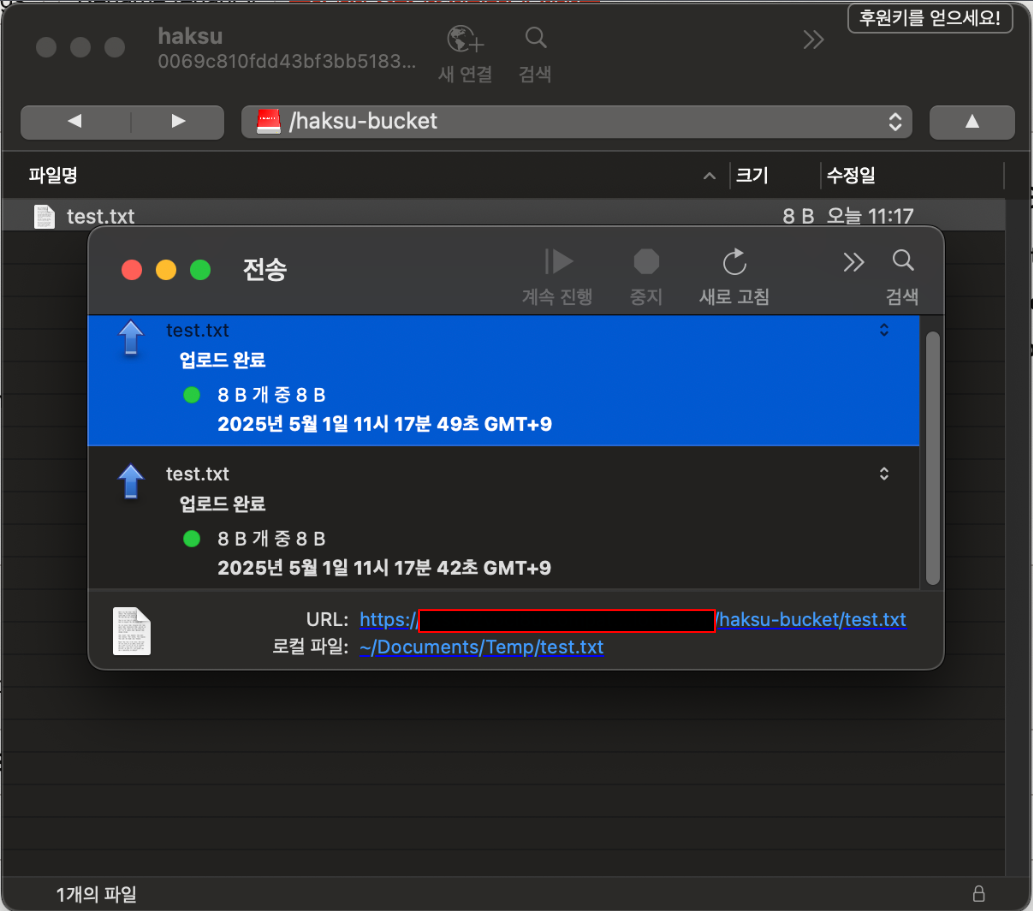Click the Reload icon in Transfers window
The image size is (1033, 911).
tap(734, 262)
